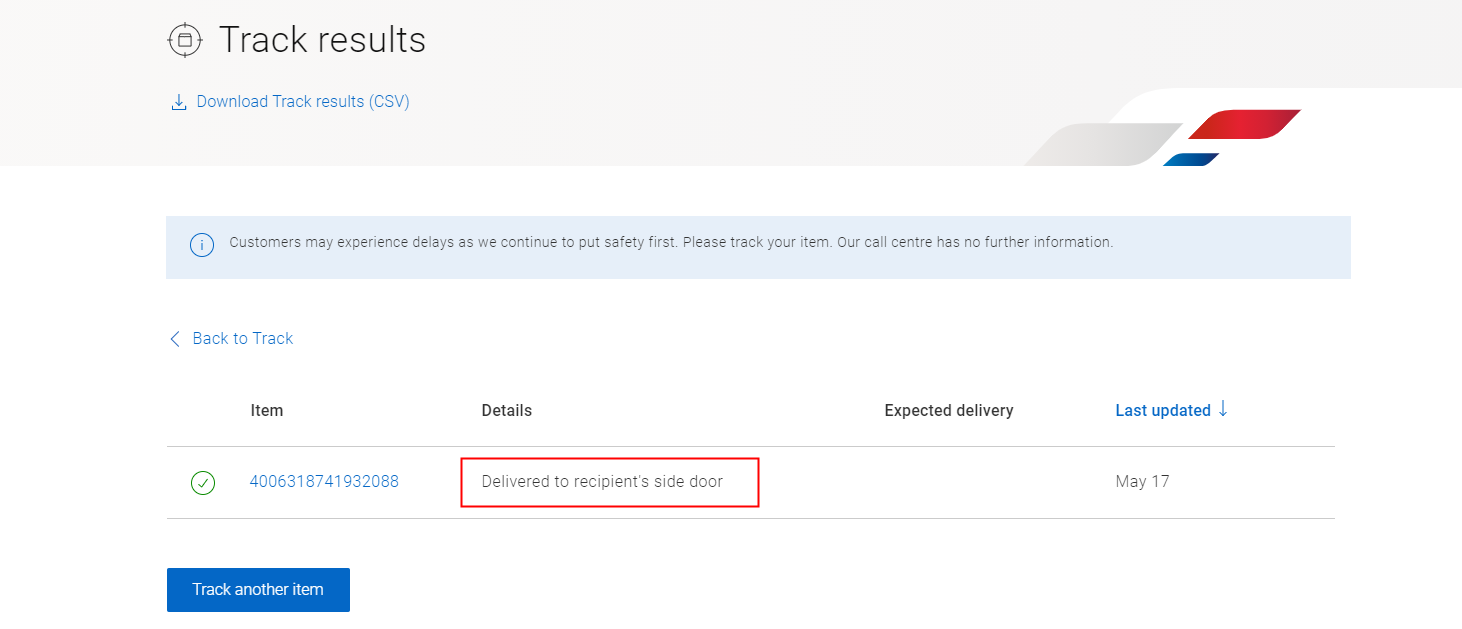The height and width of the screenshot is (629, 1462).
Task: Click the delivered to side door text
Action: pos(602,482)
